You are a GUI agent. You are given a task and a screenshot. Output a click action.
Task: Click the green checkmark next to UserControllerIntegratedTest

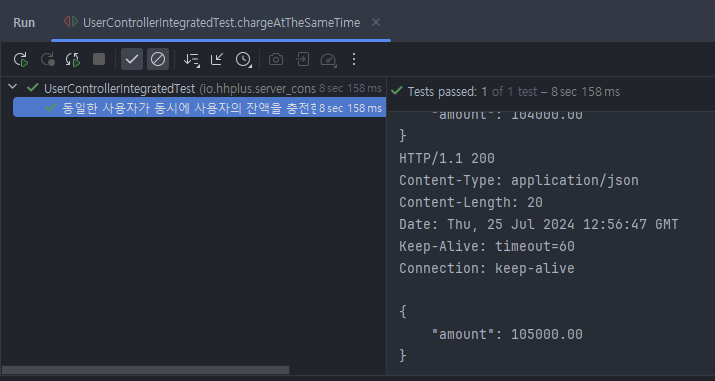click(32, 88)
